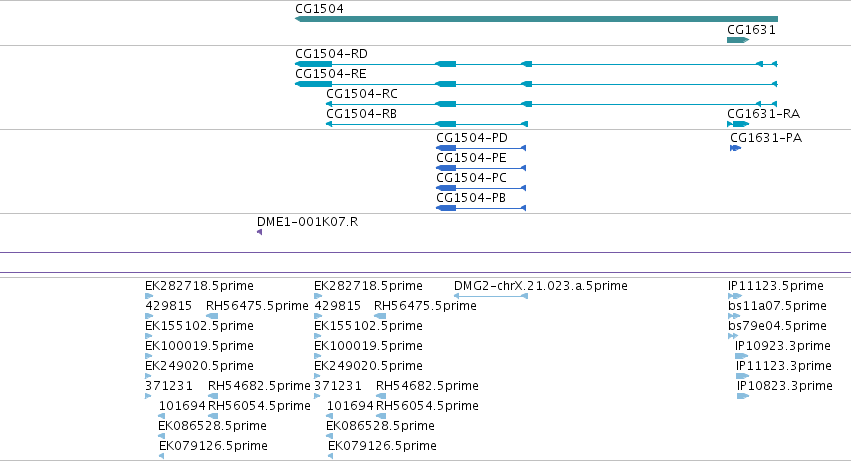Select the glyph under IP10823.3prime

pyautogui.click(x=743, y=396)
